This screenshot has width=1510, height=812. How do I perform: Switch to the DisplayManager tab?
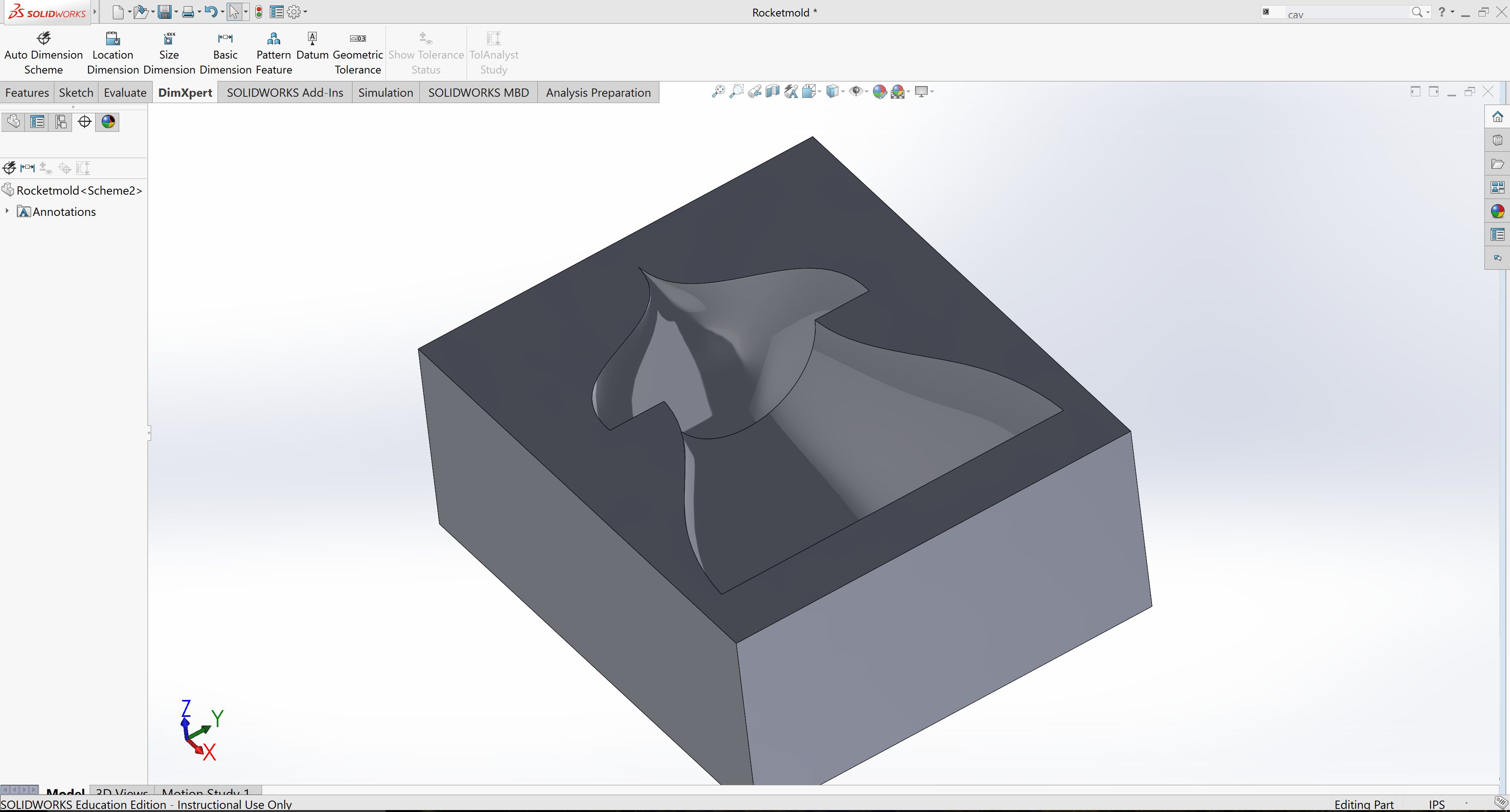(x=108, y=121)
